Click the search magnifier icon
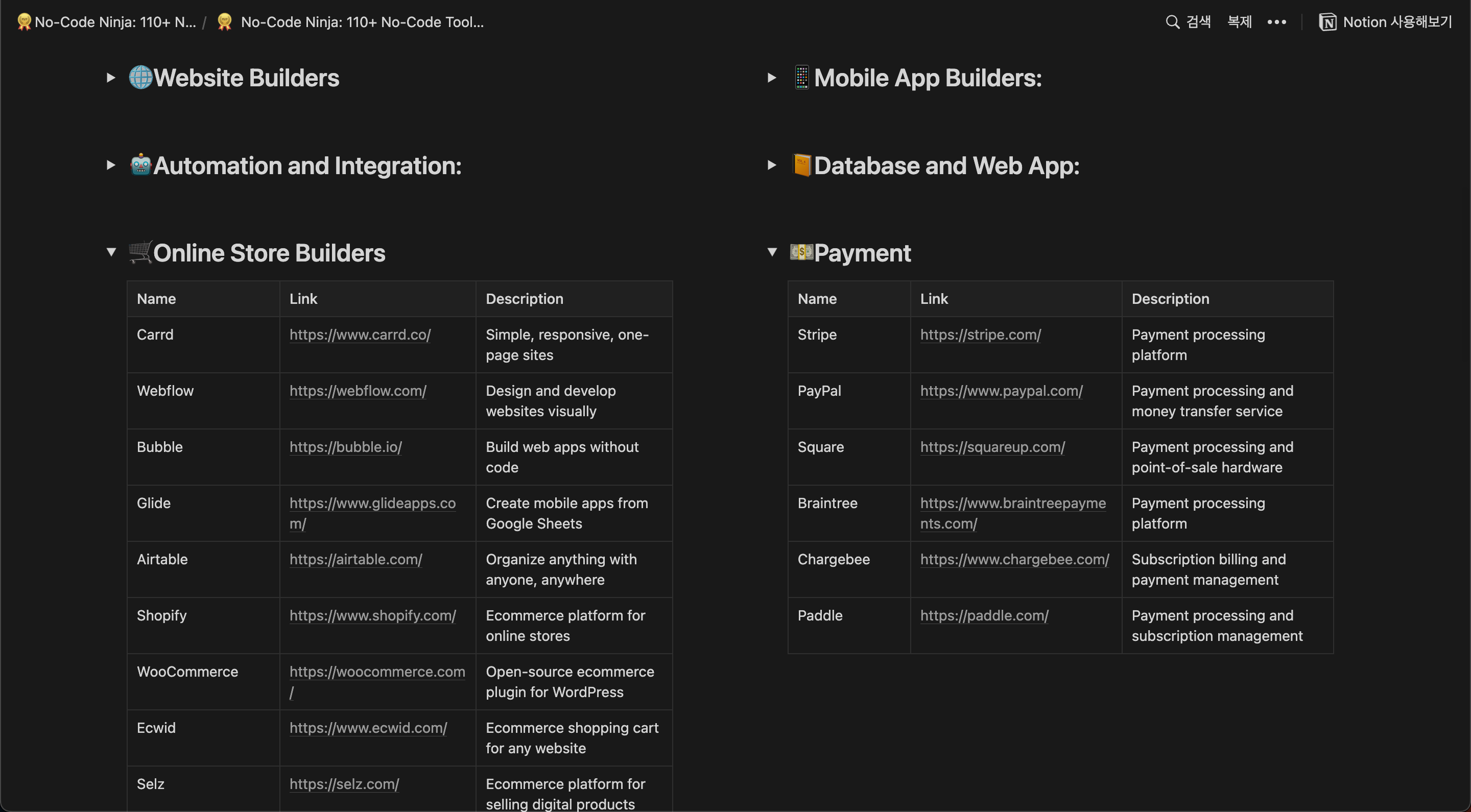Screen dimensions: 1471x812 (x=1172, y=21)
